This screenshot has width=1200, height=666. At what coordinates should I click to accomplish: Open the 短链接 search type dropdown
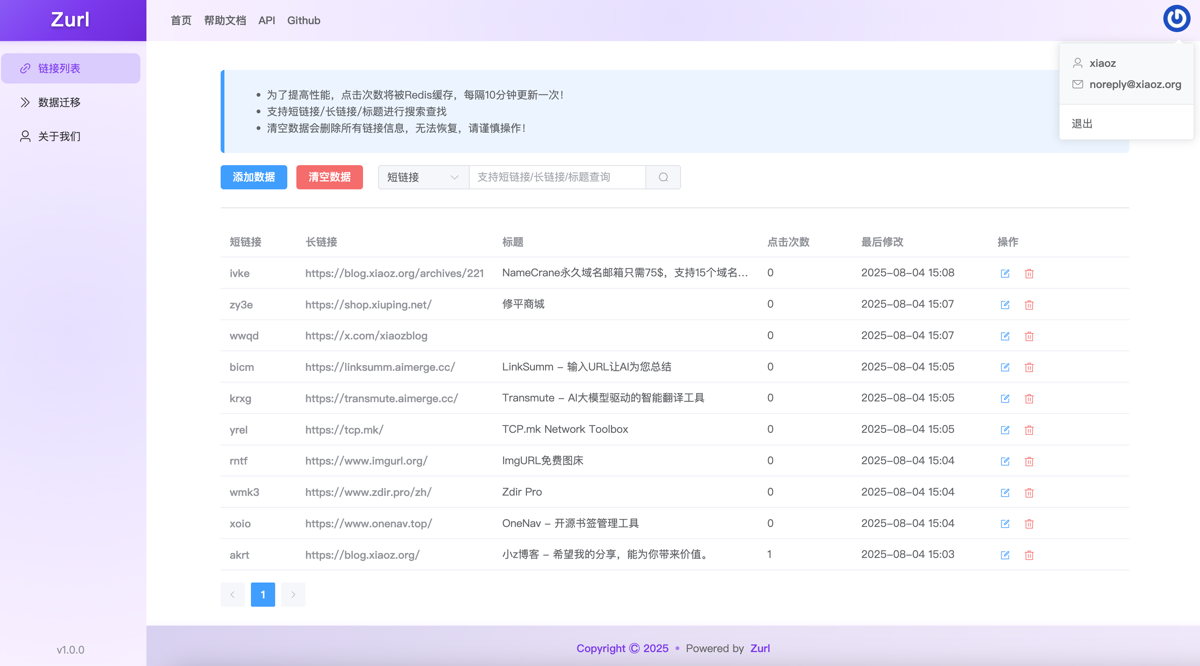tap(422, 176)
